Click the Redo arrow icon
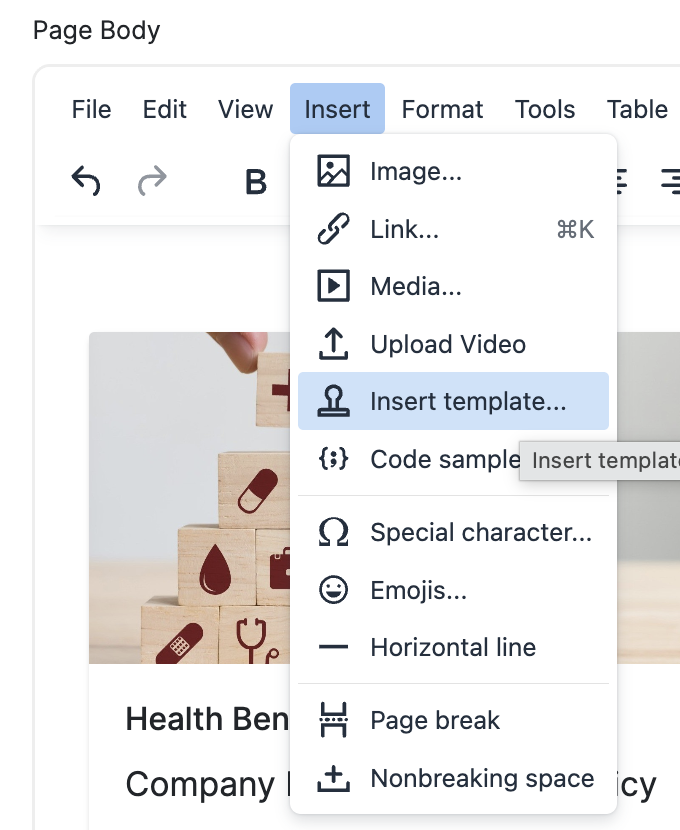The height and width of the screenshot is (830, 680). tap(152, 181)
